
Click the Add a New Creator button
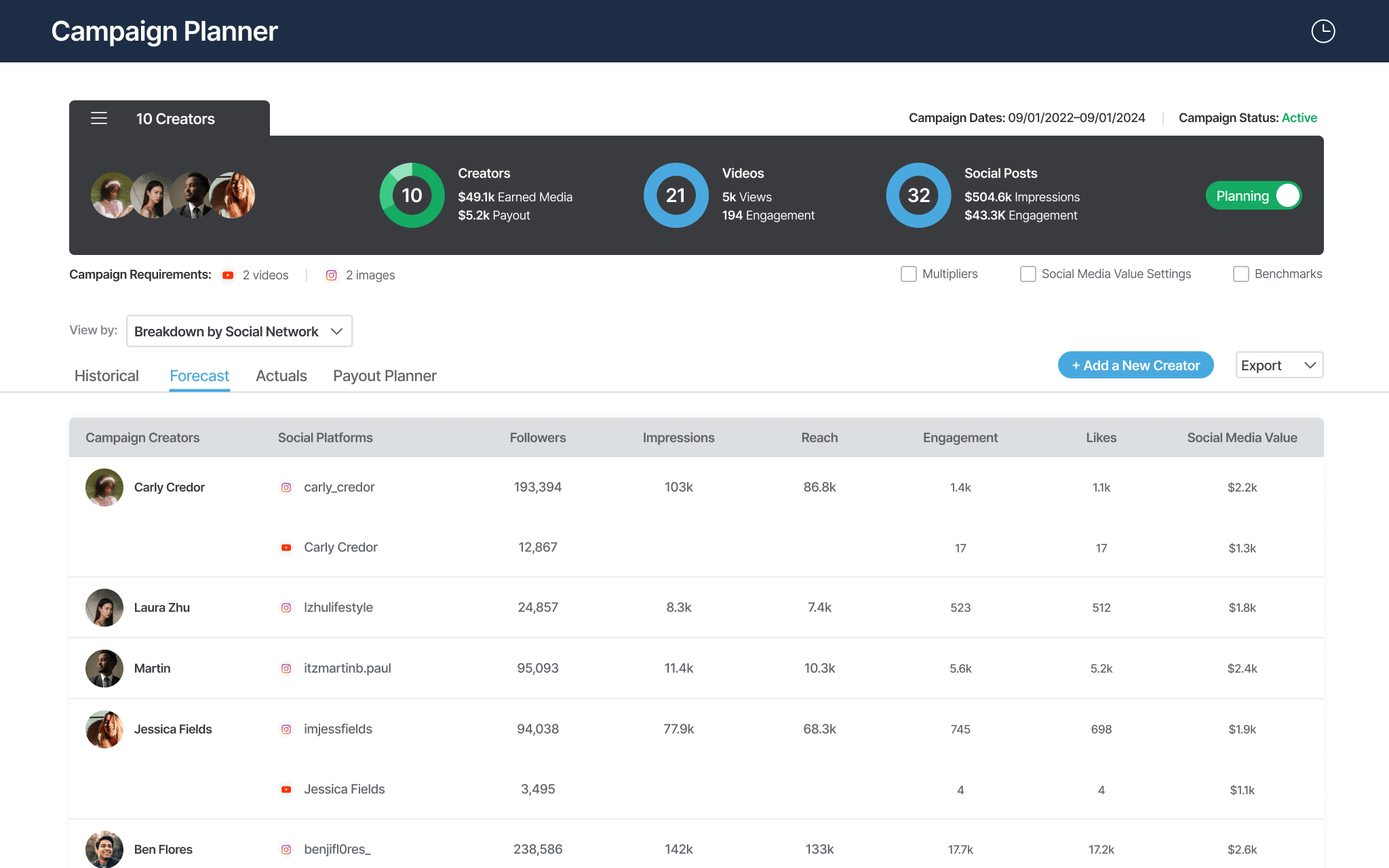coord(1134,365)
